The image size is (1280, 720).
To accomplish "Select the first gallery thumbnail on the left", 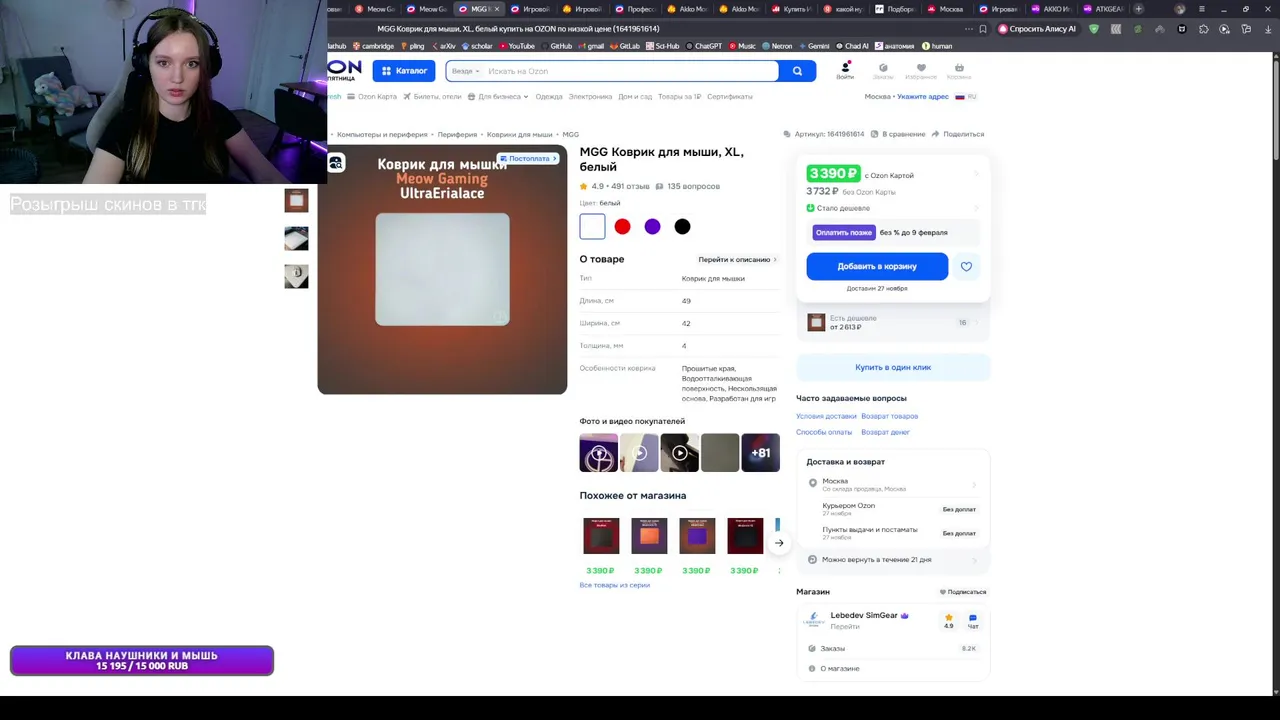I will 296,200.
